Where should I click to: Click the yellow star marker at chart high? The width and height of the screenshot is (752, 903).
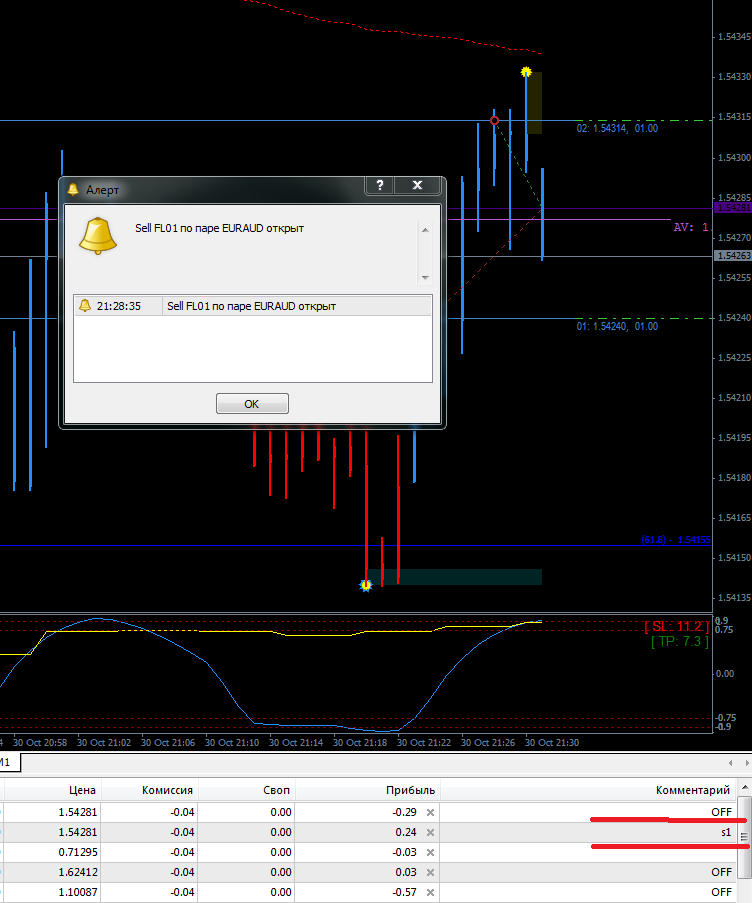coord(526,72)
